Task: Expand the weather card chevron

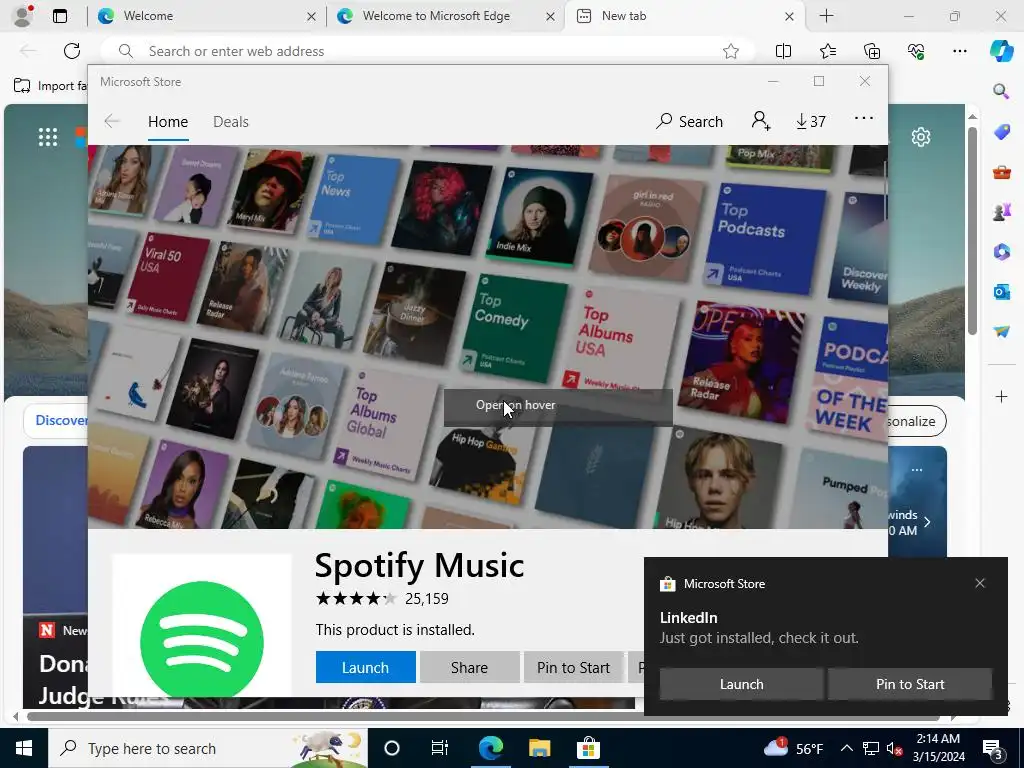Action: [x=927, y=522]
